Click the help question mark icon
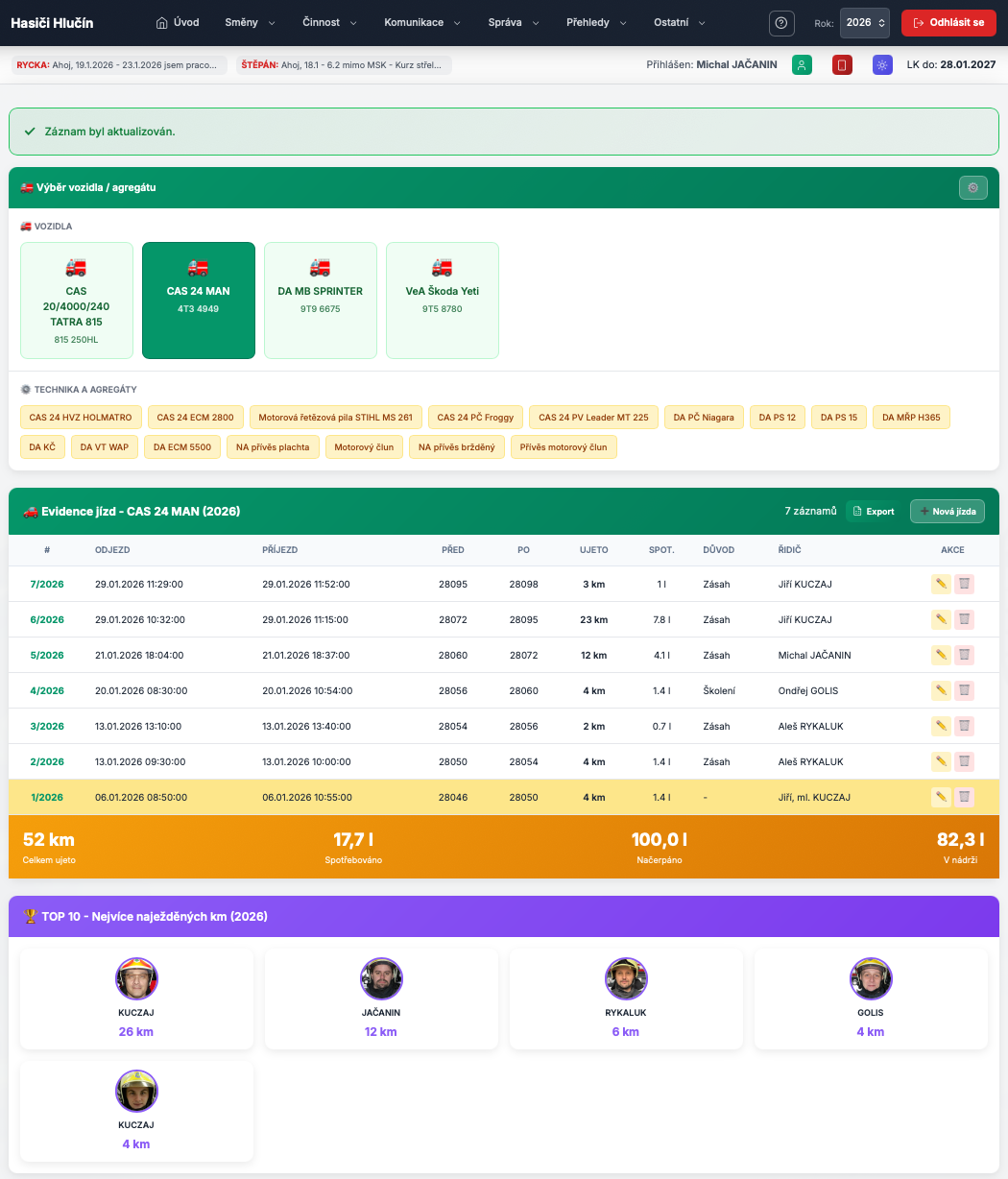The image size is (1008, 1179). [x=783, y=23]
